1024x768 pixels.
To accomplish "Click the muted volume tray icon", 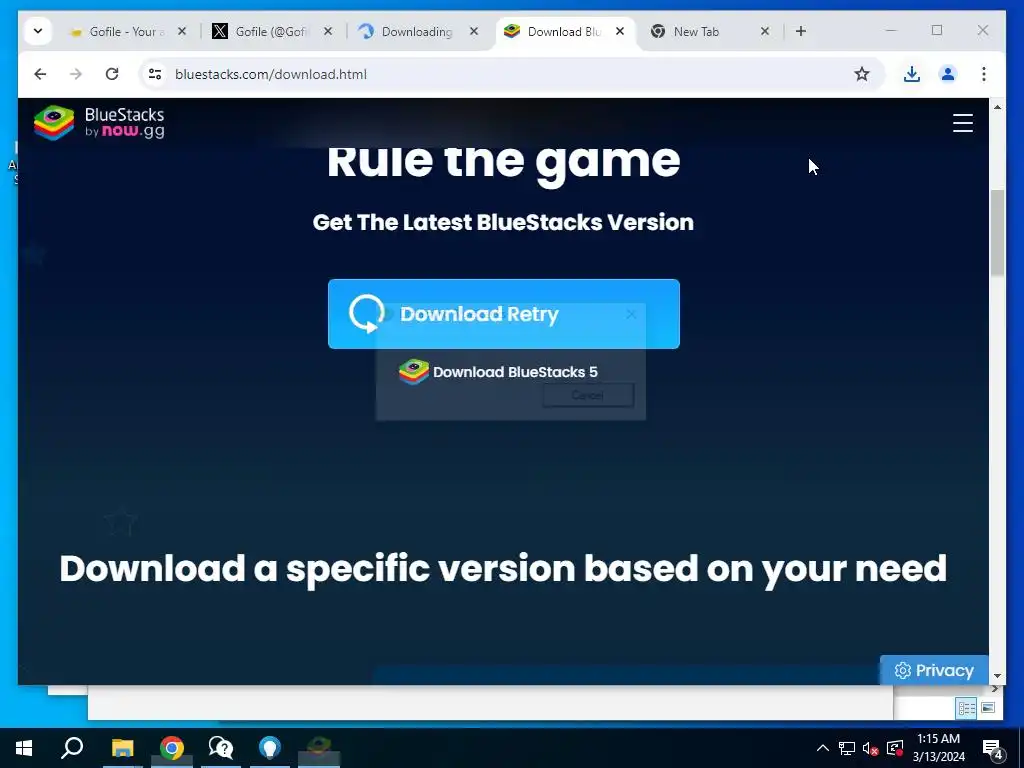I will (x=871, y=748).
